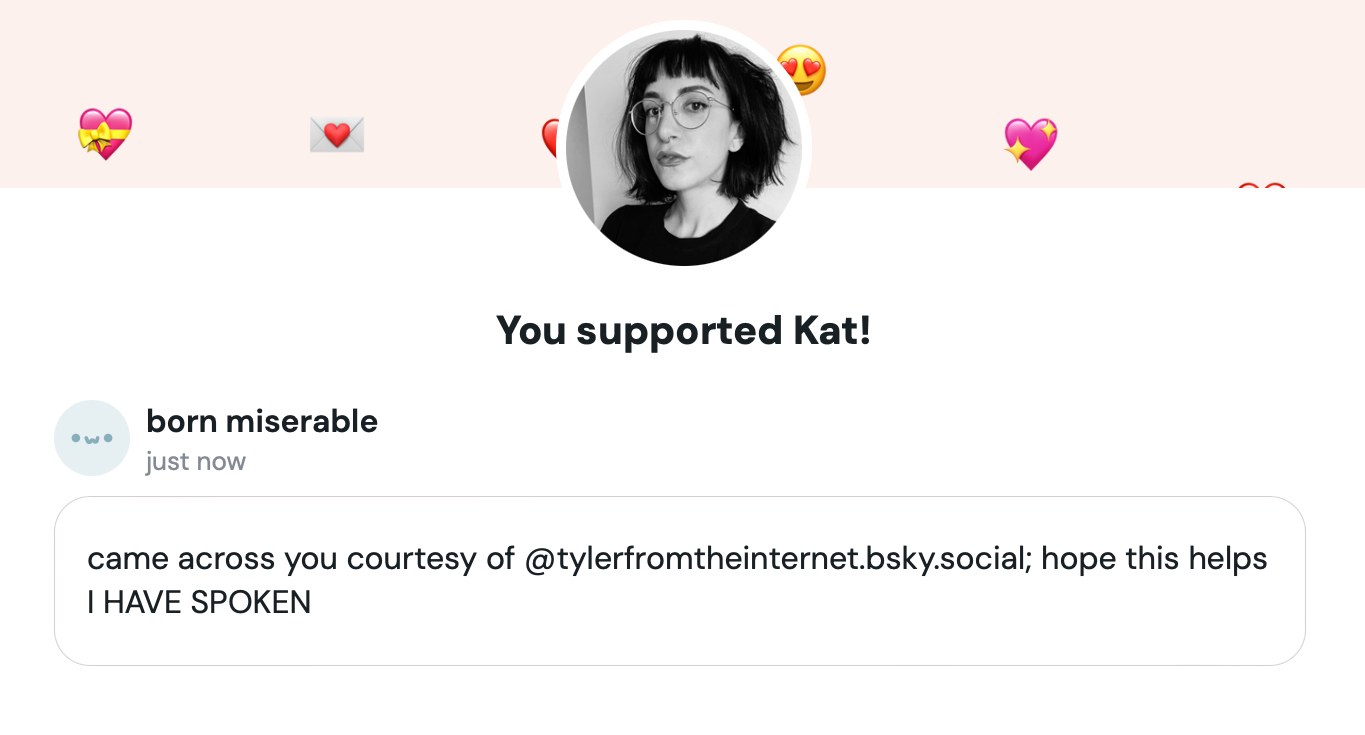Click the sparkling pink heart emoji
1365x735 pixels.
pos(1030,143)
